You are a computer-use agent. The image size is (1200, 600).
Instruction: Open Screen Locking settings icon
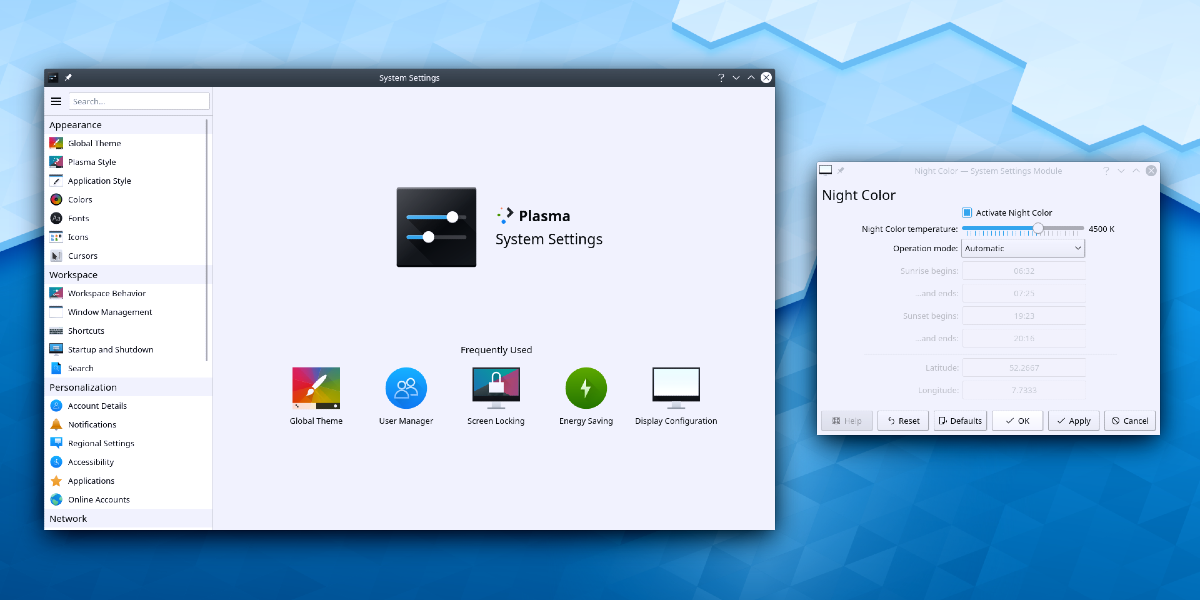point(496,389)
